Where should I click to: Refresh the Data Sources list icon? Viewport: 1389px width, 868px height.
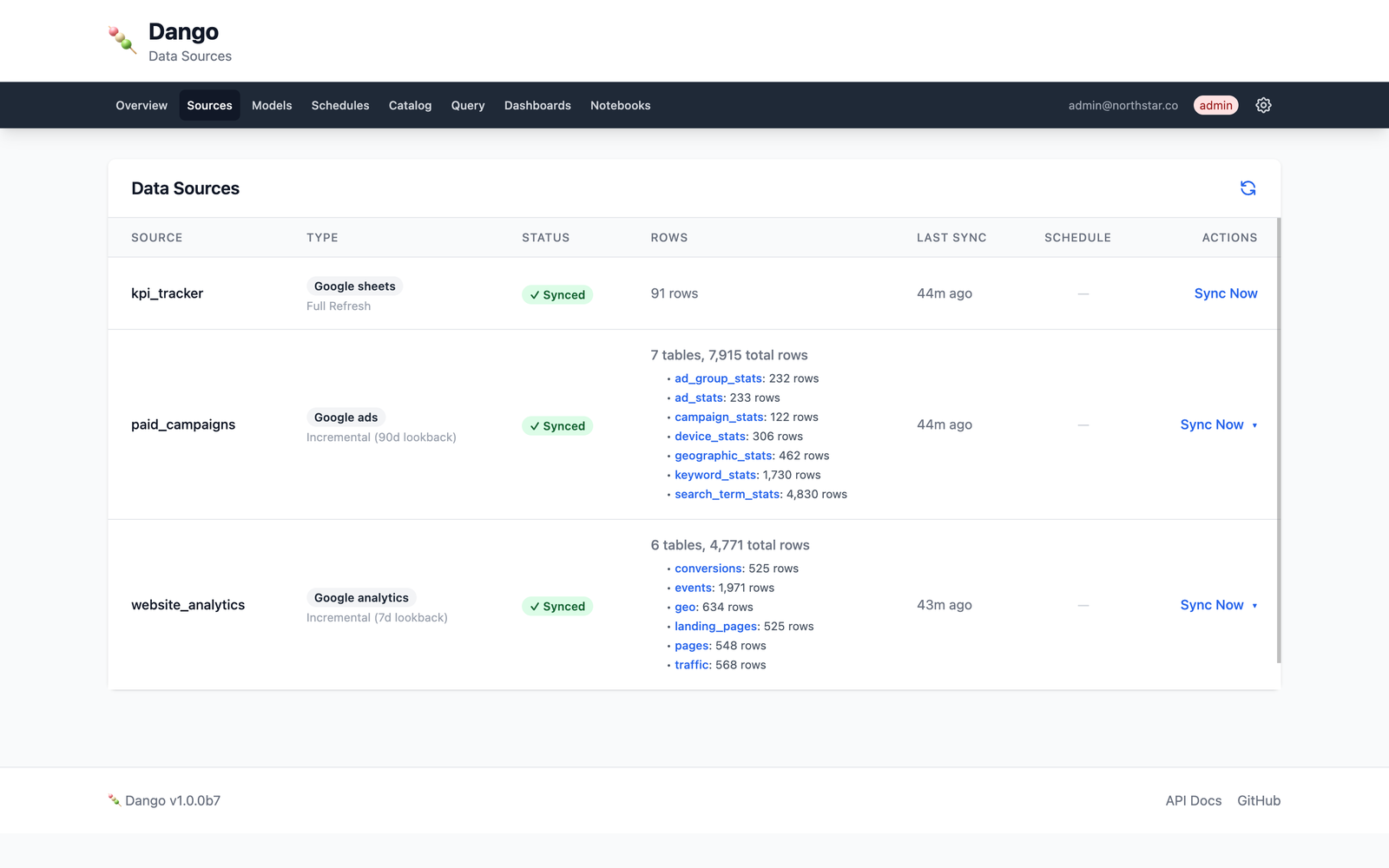[1247, 188]
